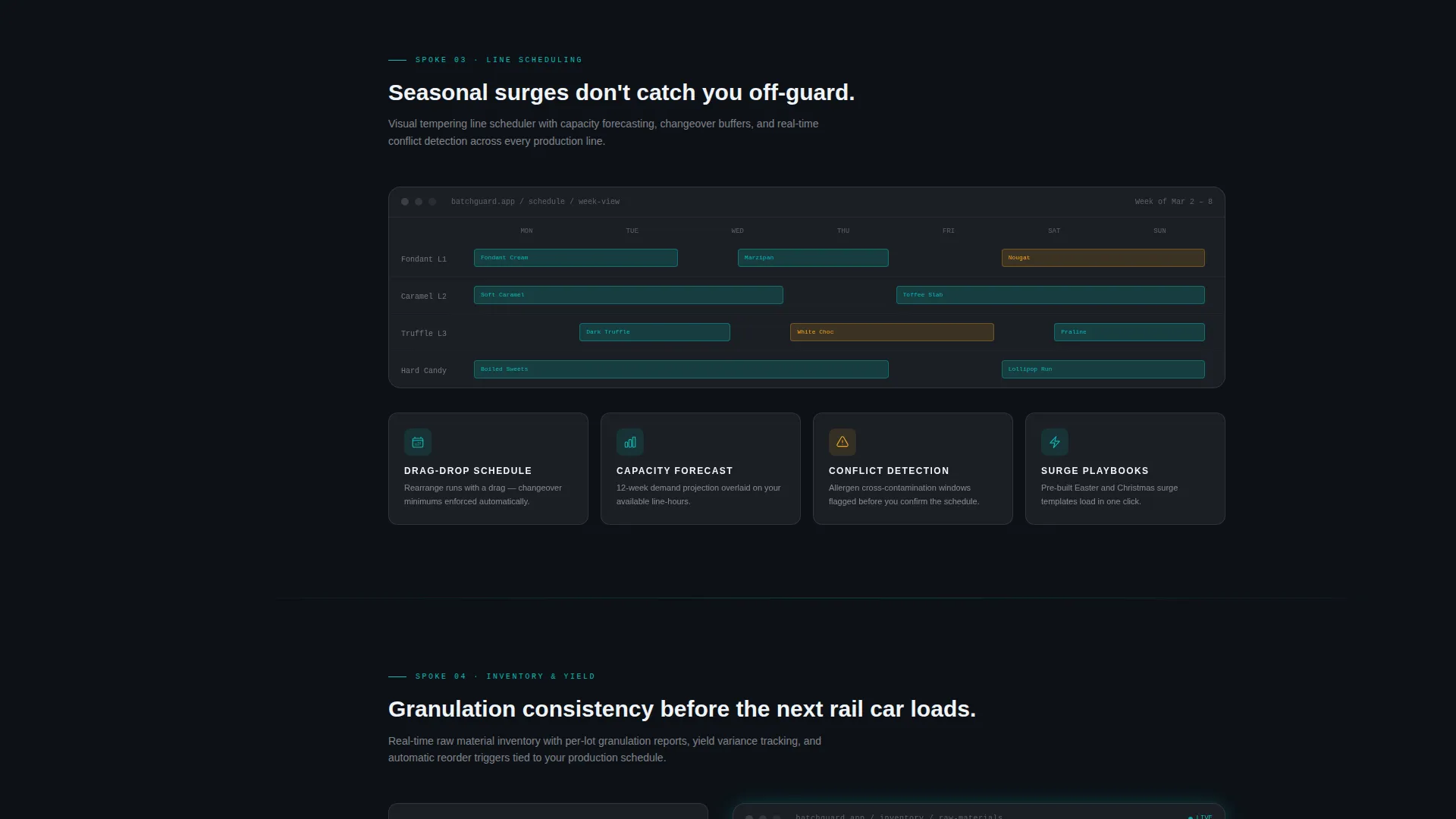The image size is (1456, 819).
Task: Select the Soft Caramel schedule block
Action: [x=629, y=295]
